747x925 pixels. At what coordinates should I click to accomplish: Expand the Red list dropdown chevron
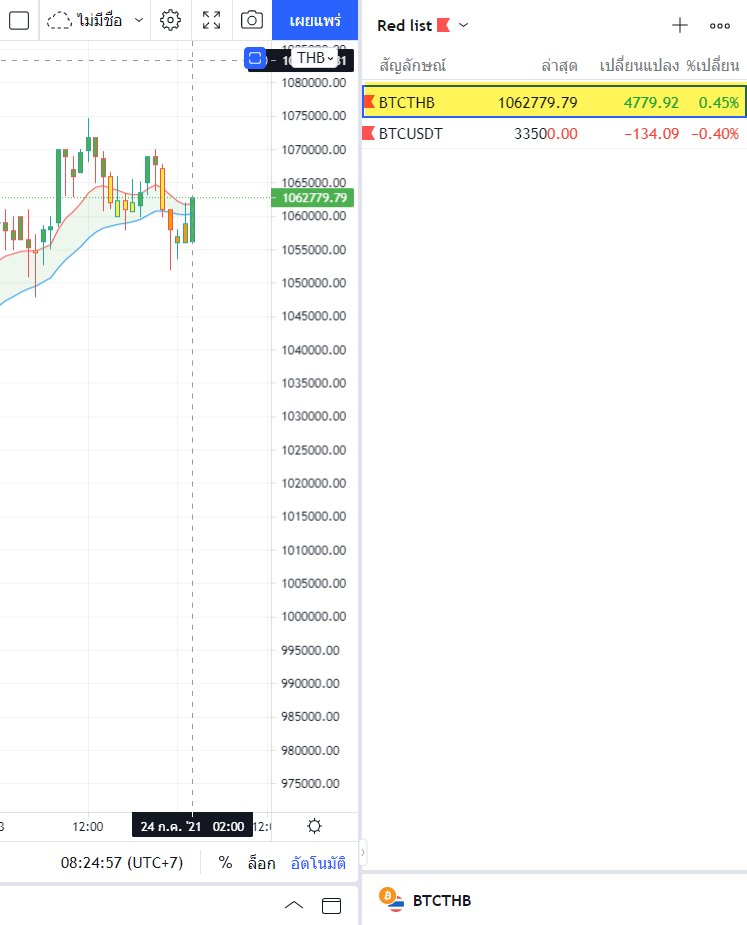464,25
